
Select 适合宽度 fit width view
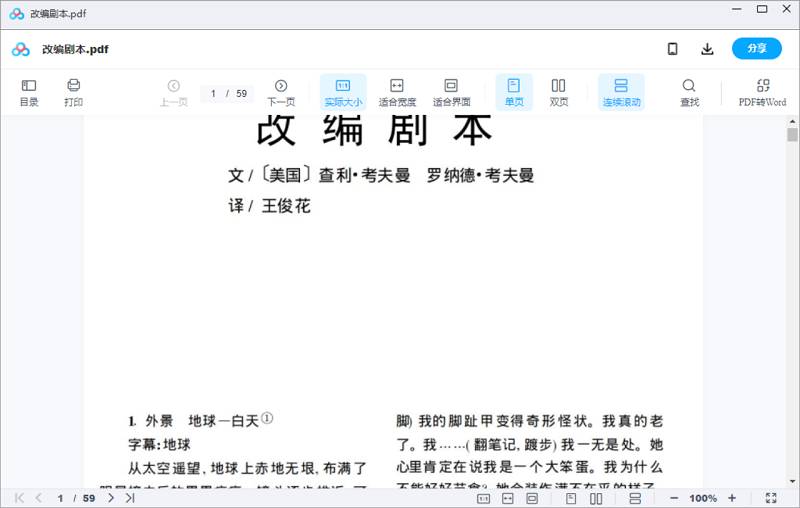point(396,92)
